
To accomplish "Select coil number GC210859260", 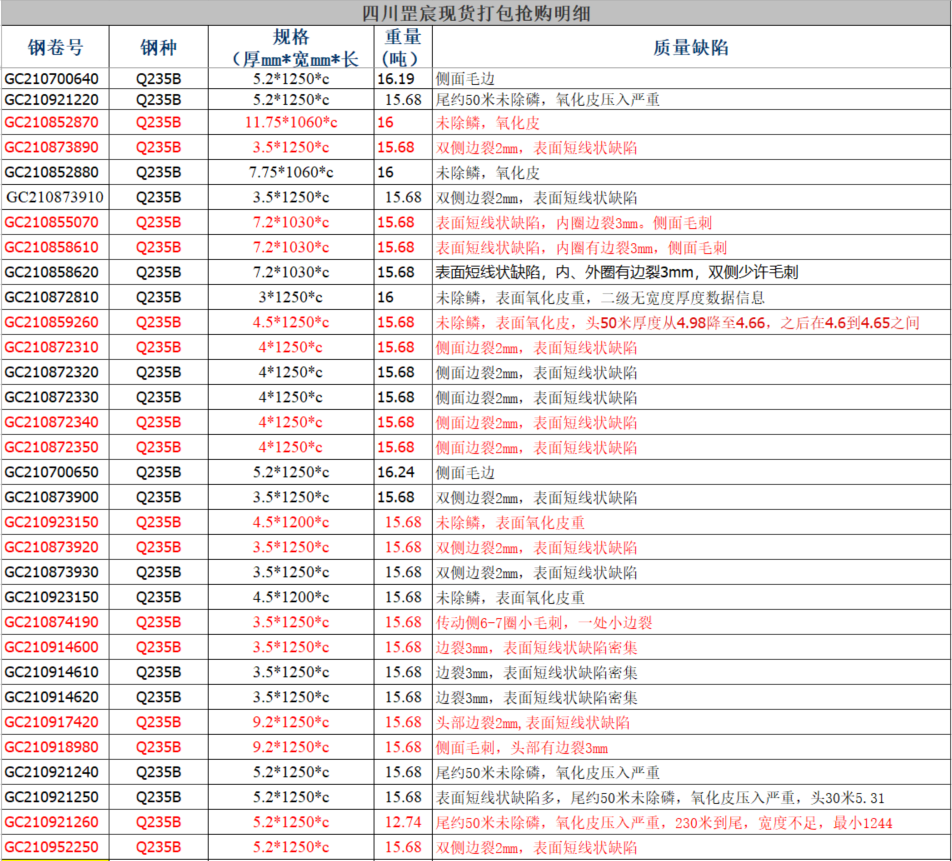I will tap(52, 322).
